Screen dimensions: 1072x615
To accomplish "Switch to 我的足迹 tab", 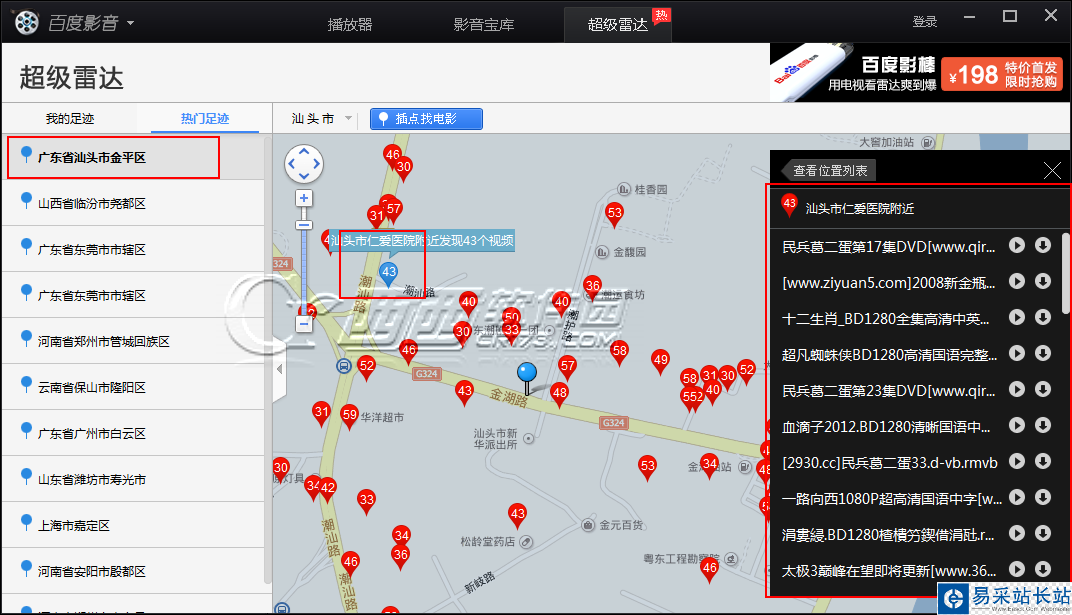I will click(70, 119).
